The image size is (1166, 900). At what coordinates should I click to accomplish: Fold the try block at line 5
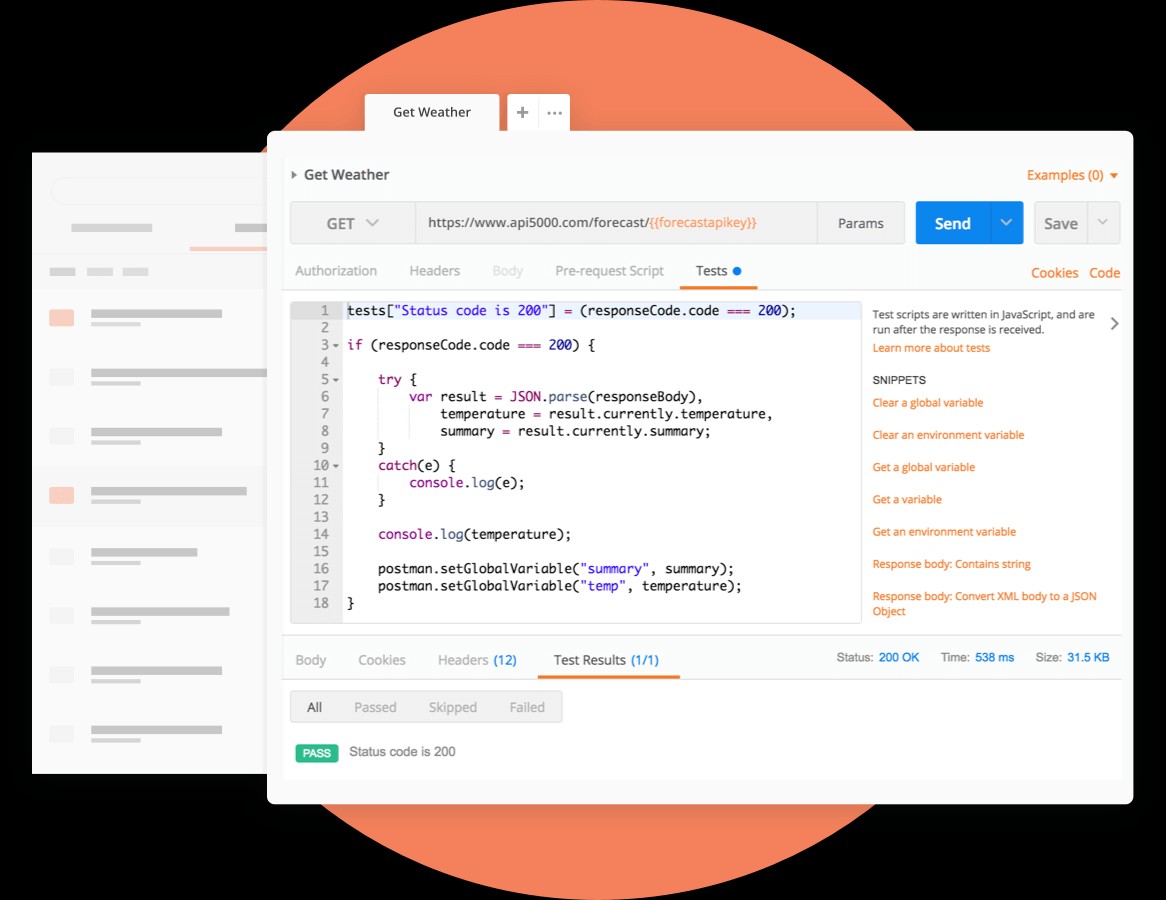tap(336, 380)
